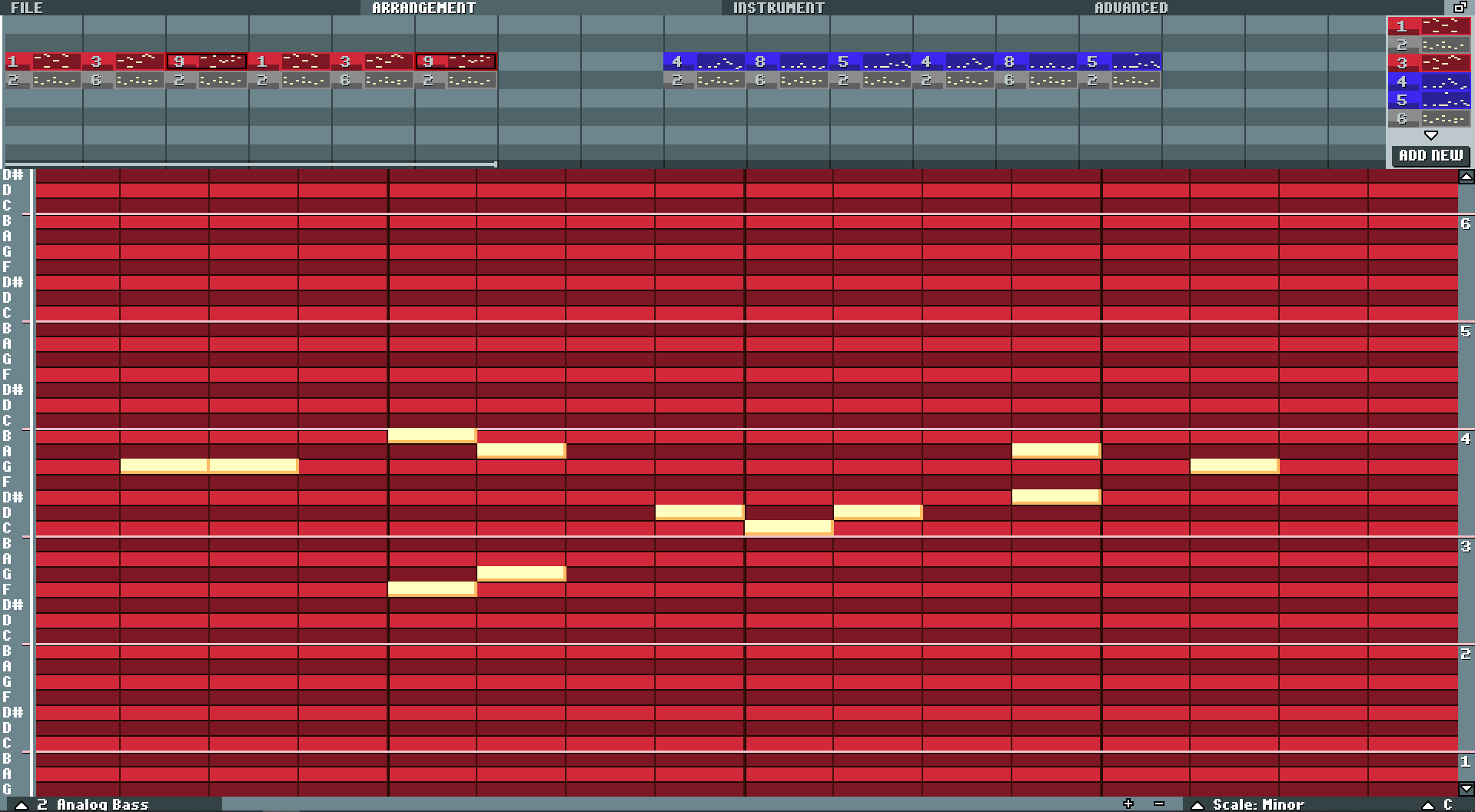Select the last G note in octave 4
1475x812 pixels.
coord(1234,466)
